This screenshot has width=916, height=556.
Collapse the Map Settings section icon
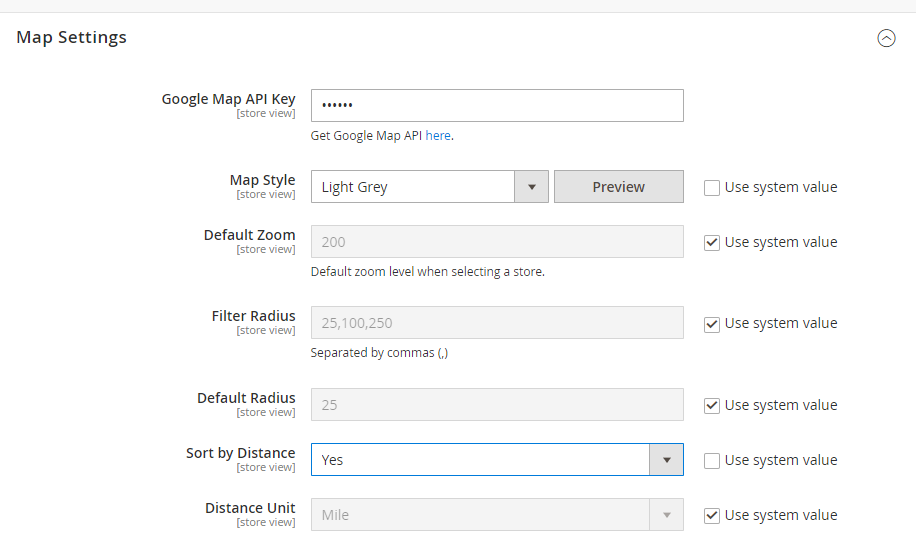click(x=886, y=38)
